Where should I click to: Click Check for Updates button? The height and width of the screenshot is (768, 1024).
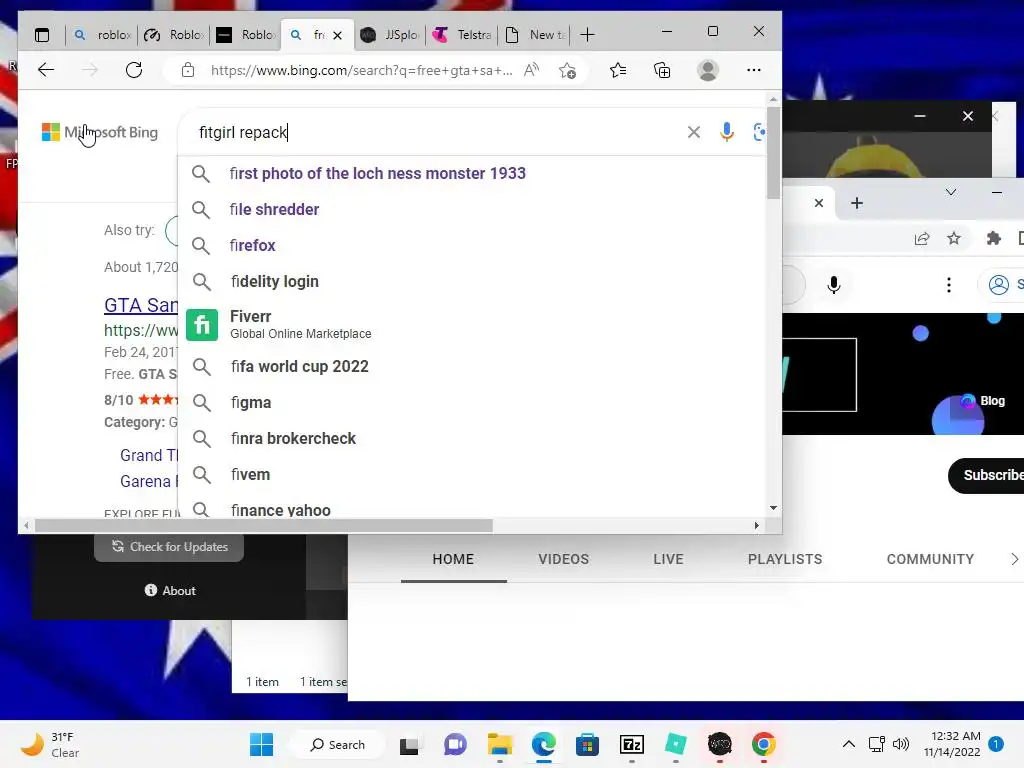169,547
